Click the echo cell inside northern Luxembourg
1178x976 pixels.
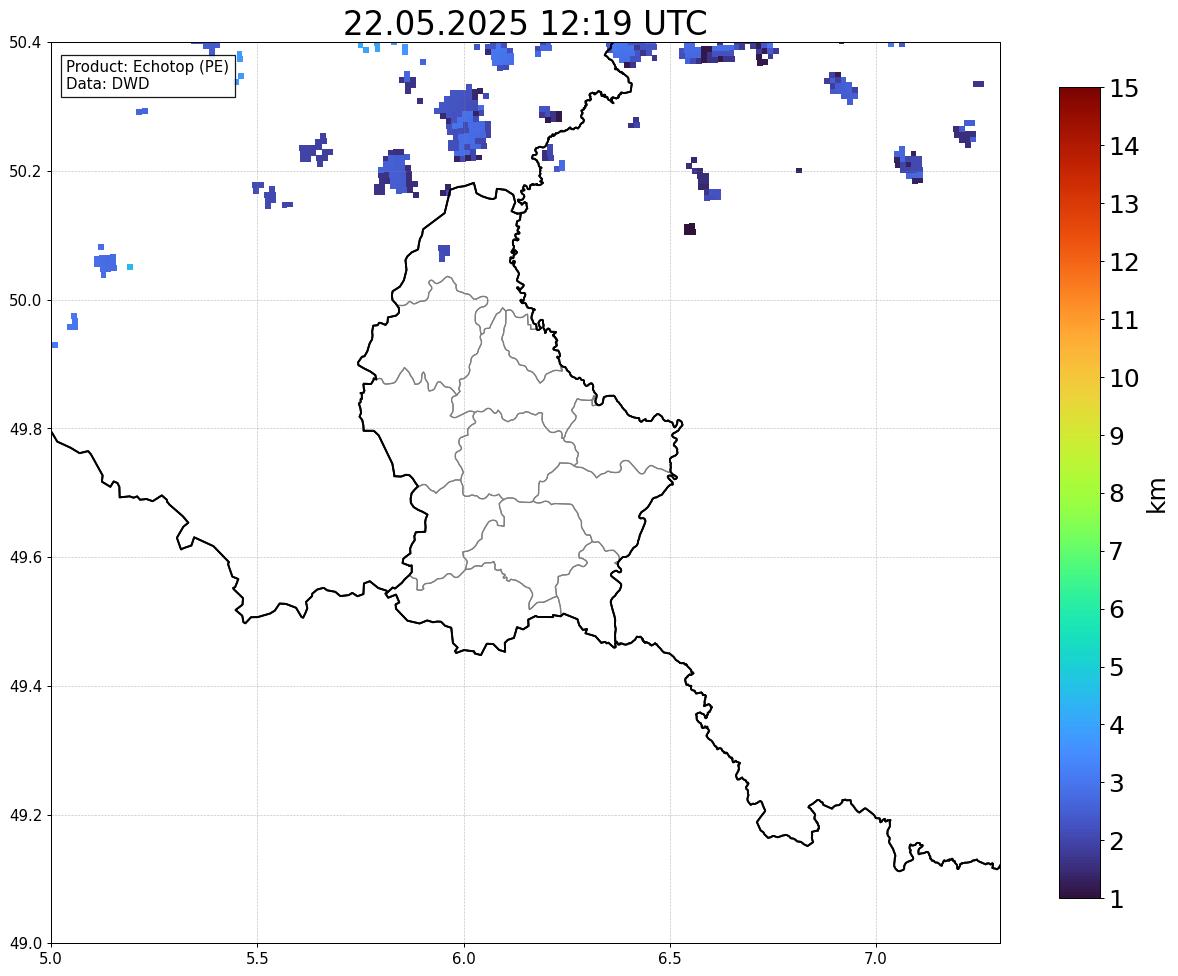point(443,252)
